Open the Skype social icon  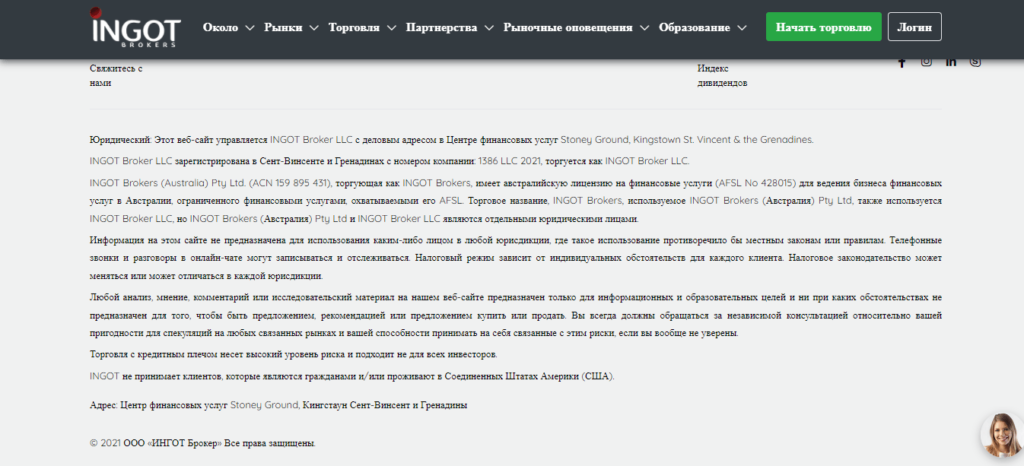coord(975,61)
